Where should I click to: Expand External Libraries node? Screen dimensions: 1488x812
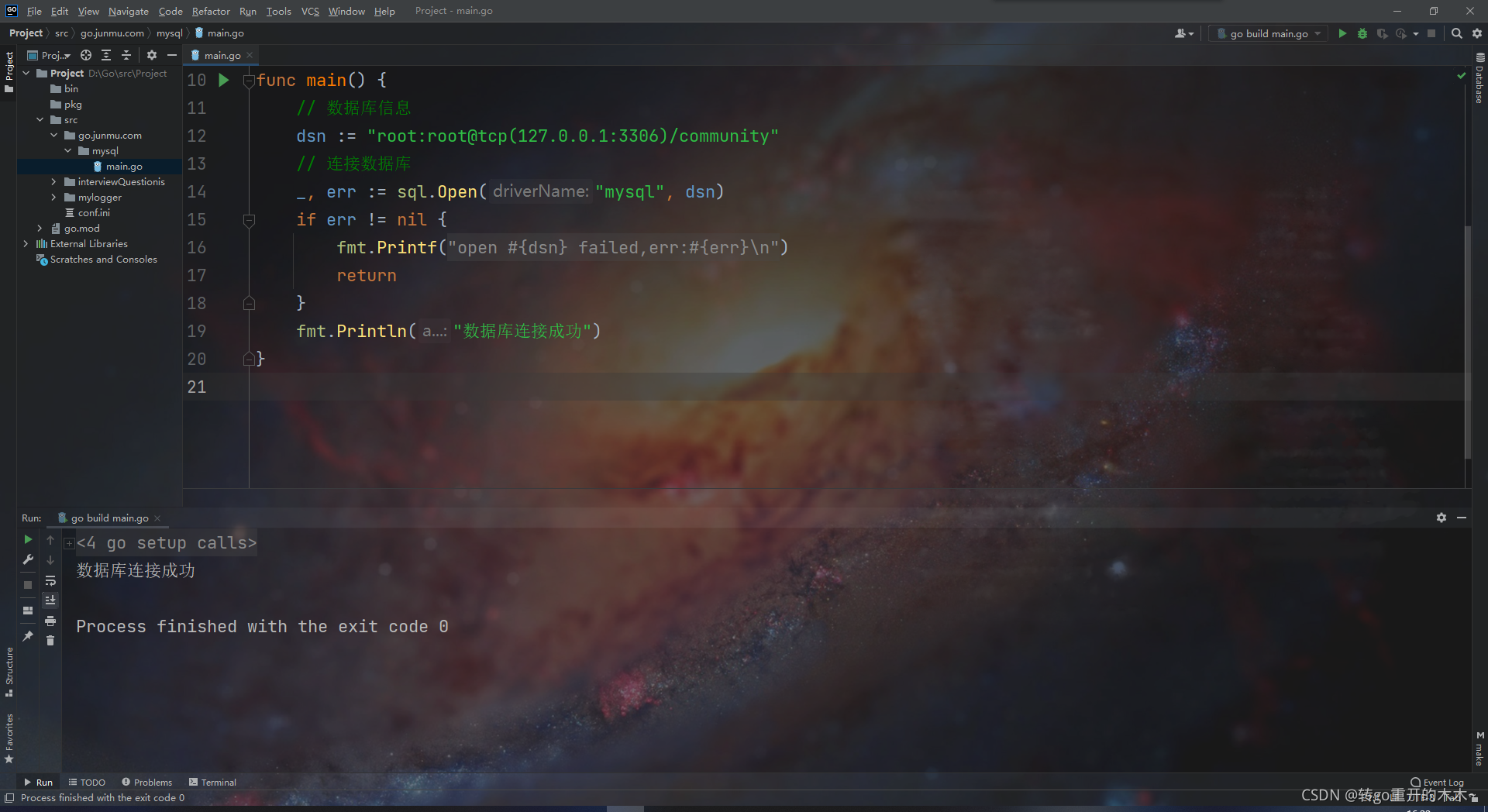click(x=26, y=243)
